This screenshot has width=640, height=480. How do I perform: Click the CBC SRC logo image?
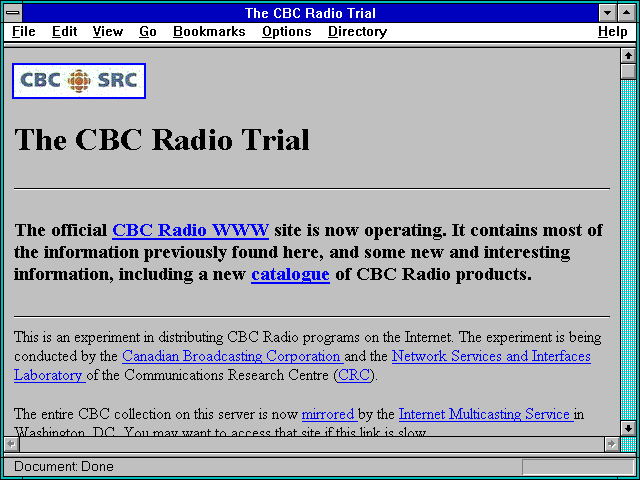point(79,81)
